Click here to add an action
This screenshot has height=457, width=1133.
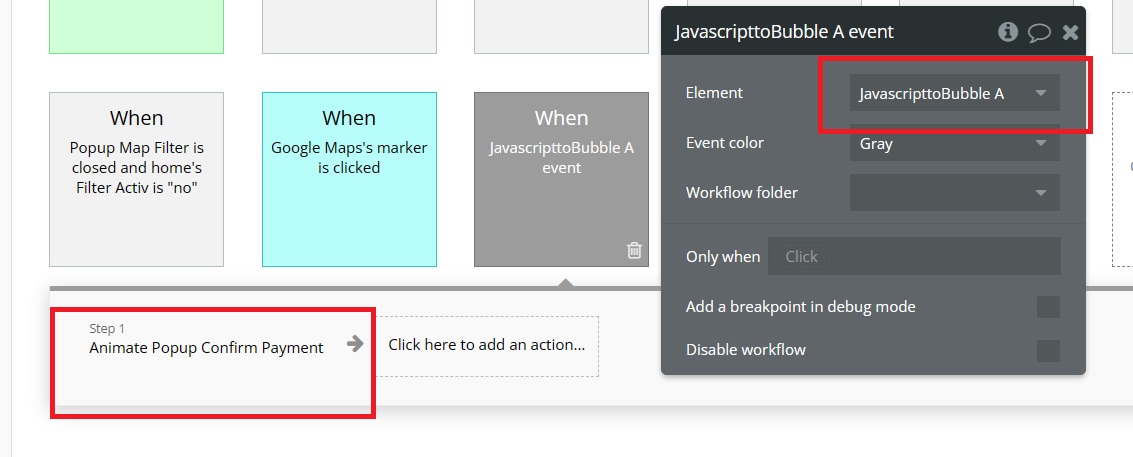[x=487, y=346]
